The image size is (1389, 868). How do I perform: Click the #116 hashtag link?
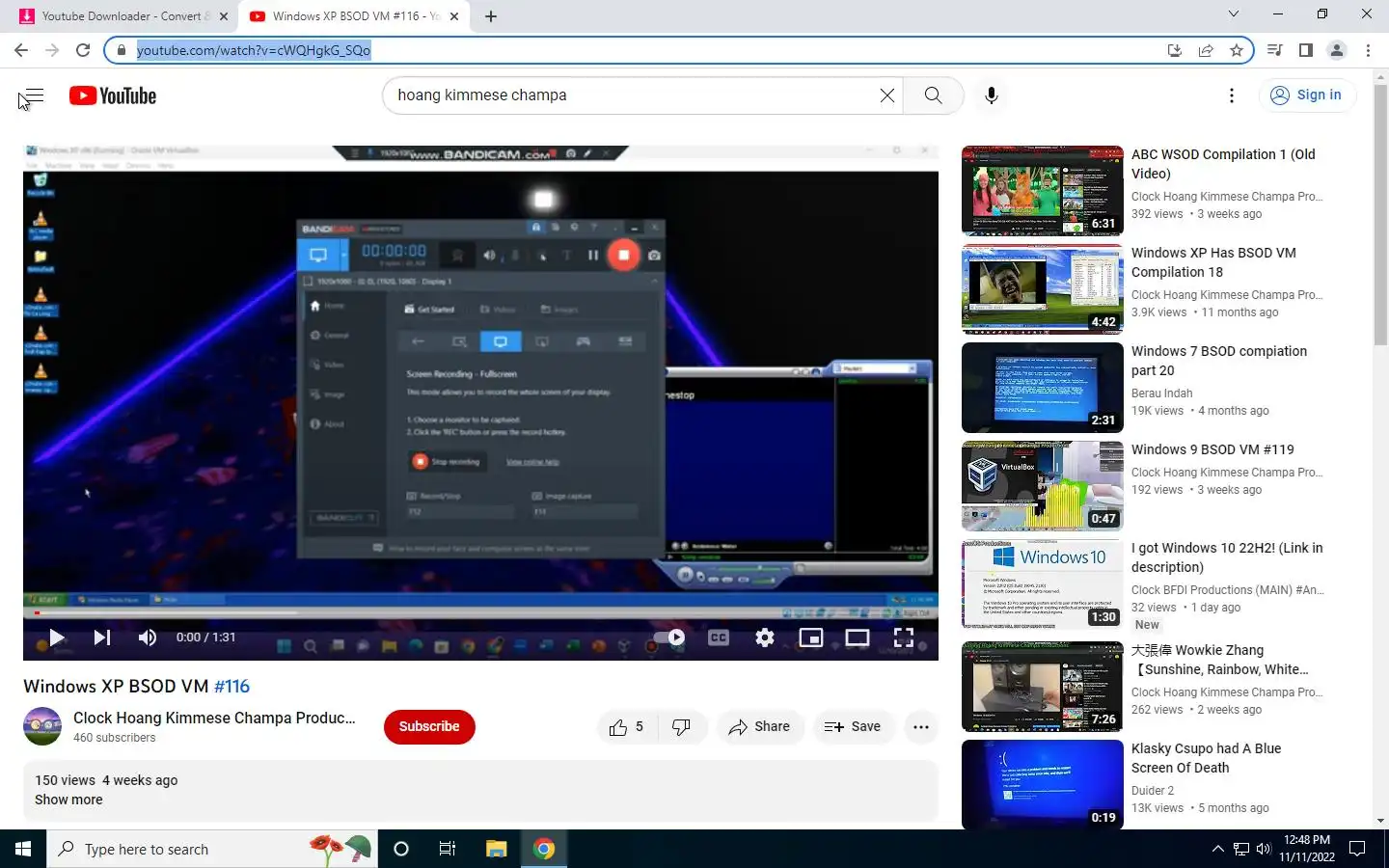click(231, 687)
